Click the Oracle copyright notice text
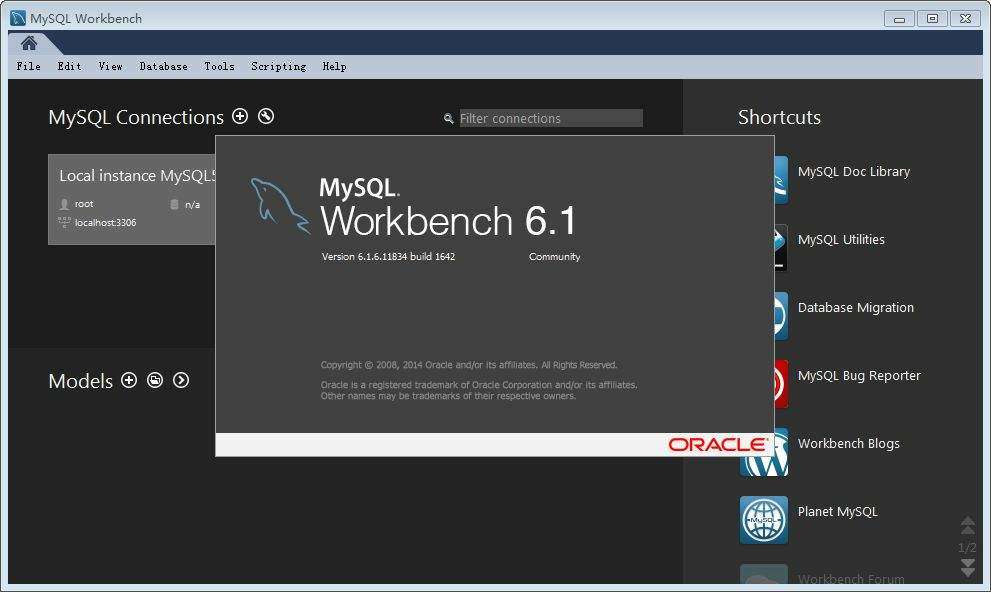 click(469, 365)
